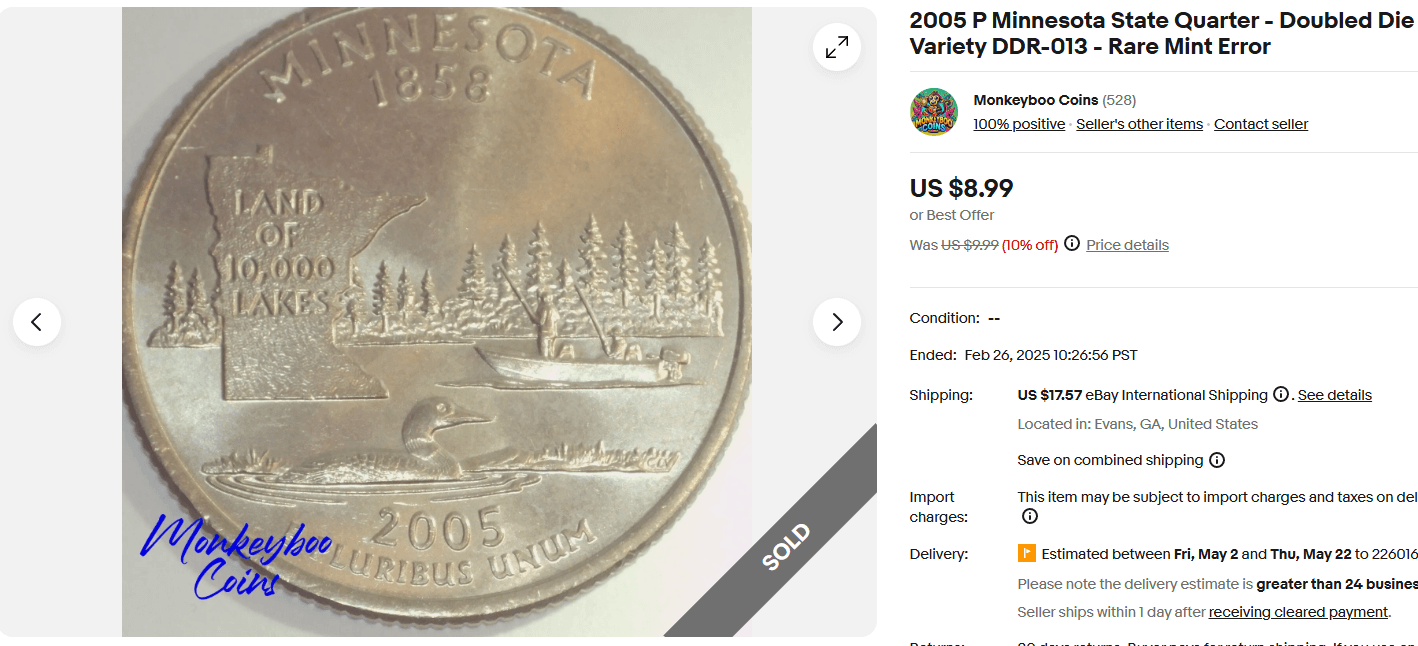Expand the coin image to fullscreen
The width and height of the screenshot is (1418, 646).
(x=836, y=47)
